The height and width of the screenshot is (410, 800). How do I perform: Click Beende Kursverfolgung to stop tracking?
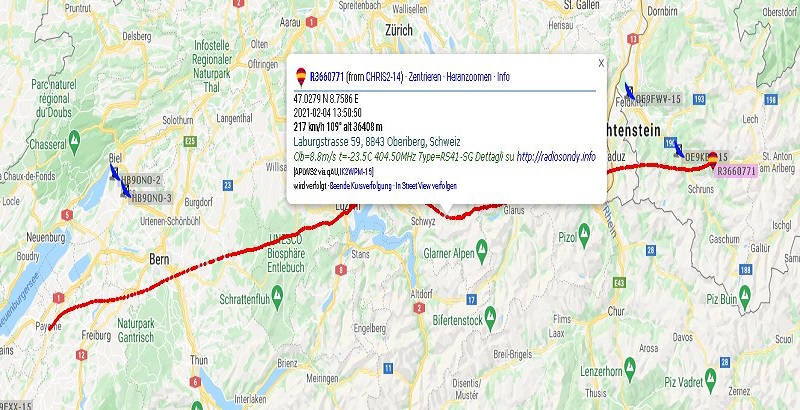pos(361,186)
